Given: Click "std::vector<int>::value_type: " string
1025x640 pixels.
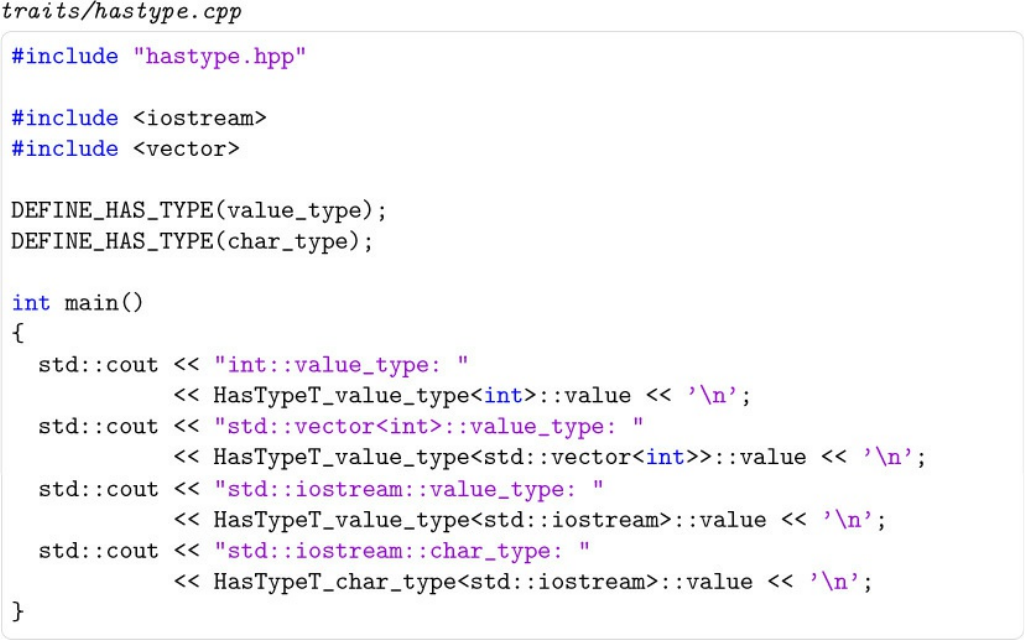Looking at the screenshot, I should [429, 427].
